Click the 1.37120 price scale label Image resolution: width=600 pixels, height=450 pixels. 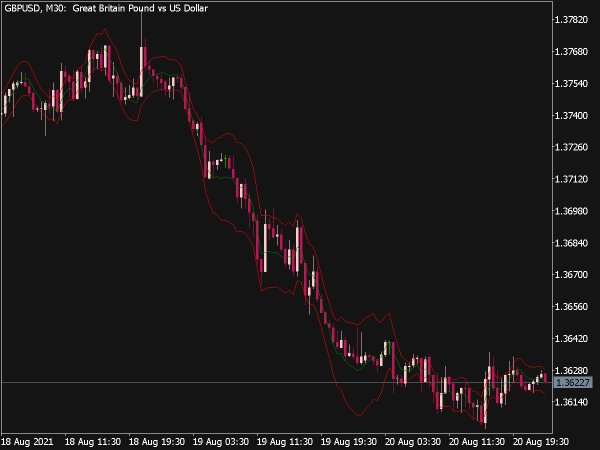[x=571, y=179]
